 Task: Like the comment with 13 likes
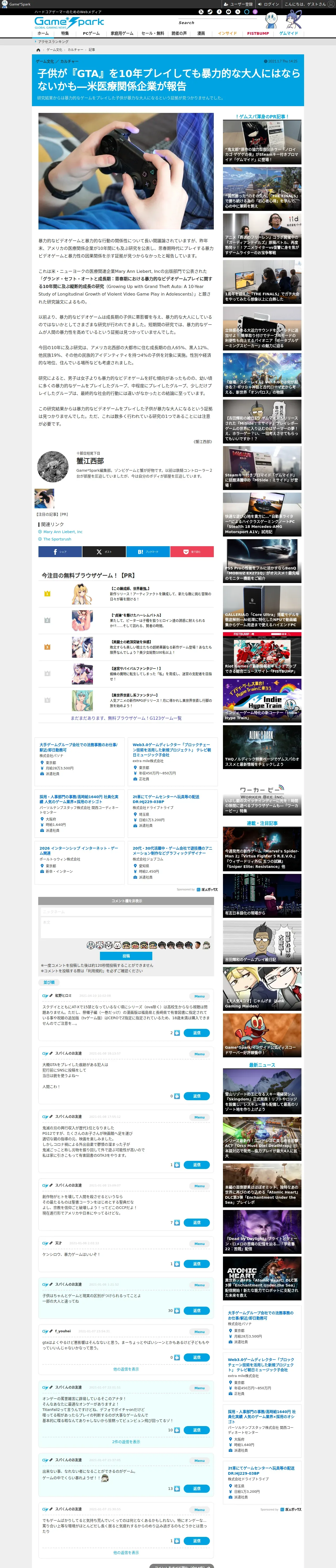click(177, 1488)
